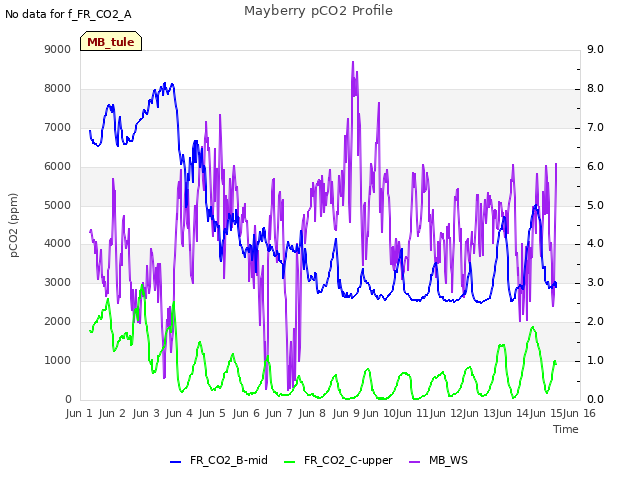Click the blue FR_CO2_B-mid peak near Jun 3
640x480 pixels.
[165, 83]
